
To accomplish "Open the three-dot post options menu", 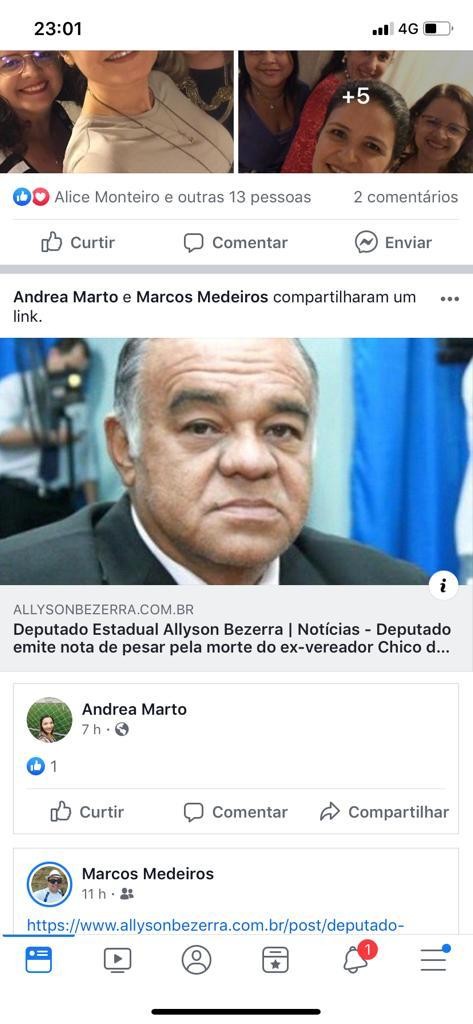I will point(449,298).
